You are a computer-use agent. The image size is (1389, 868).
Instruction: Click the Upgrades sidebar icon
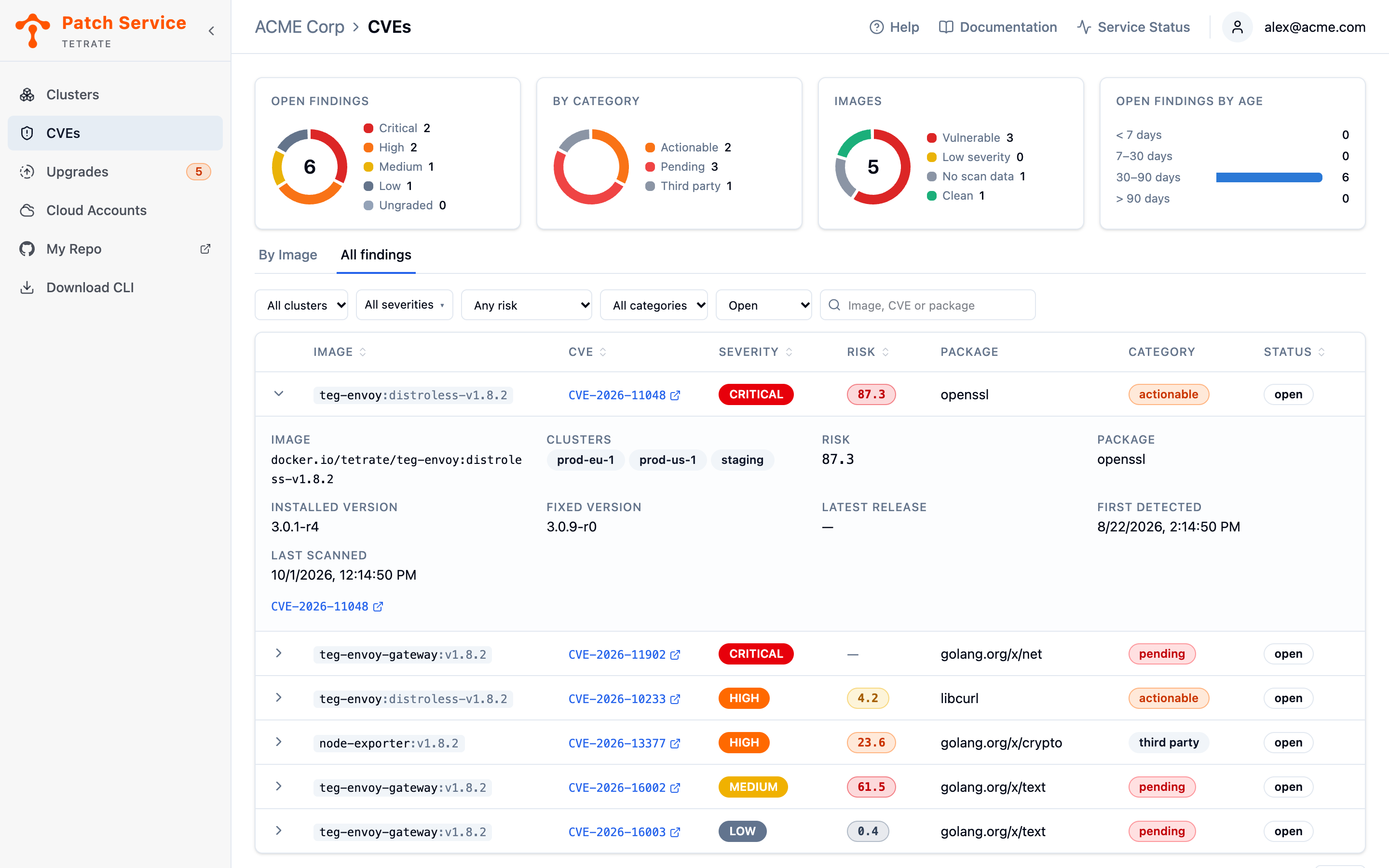click(x=27, y=172)
